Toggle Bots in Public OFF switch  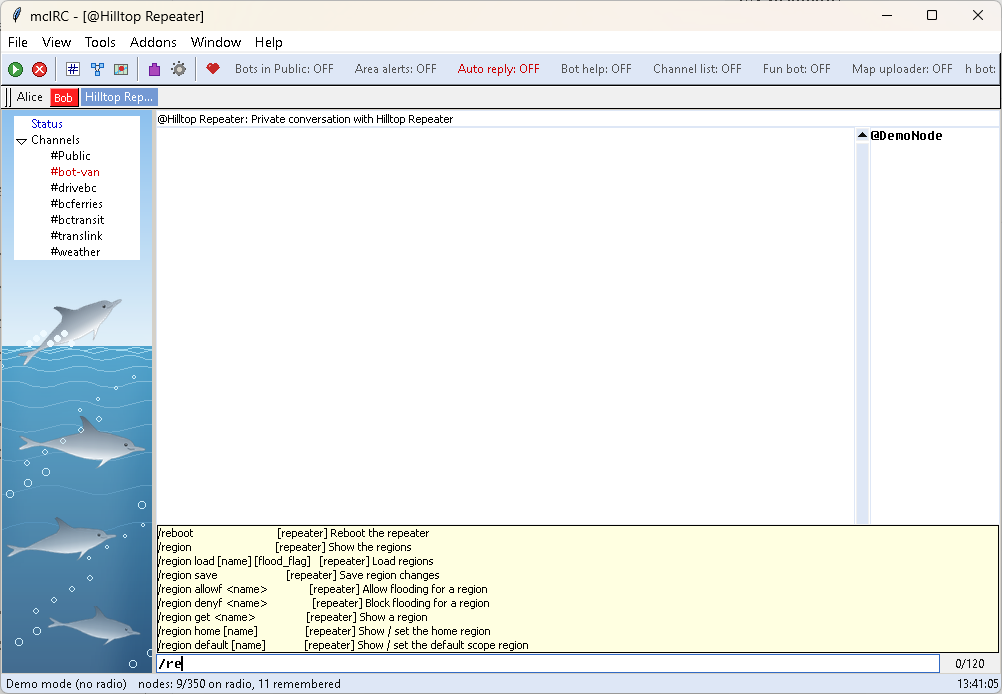point(284,69)
